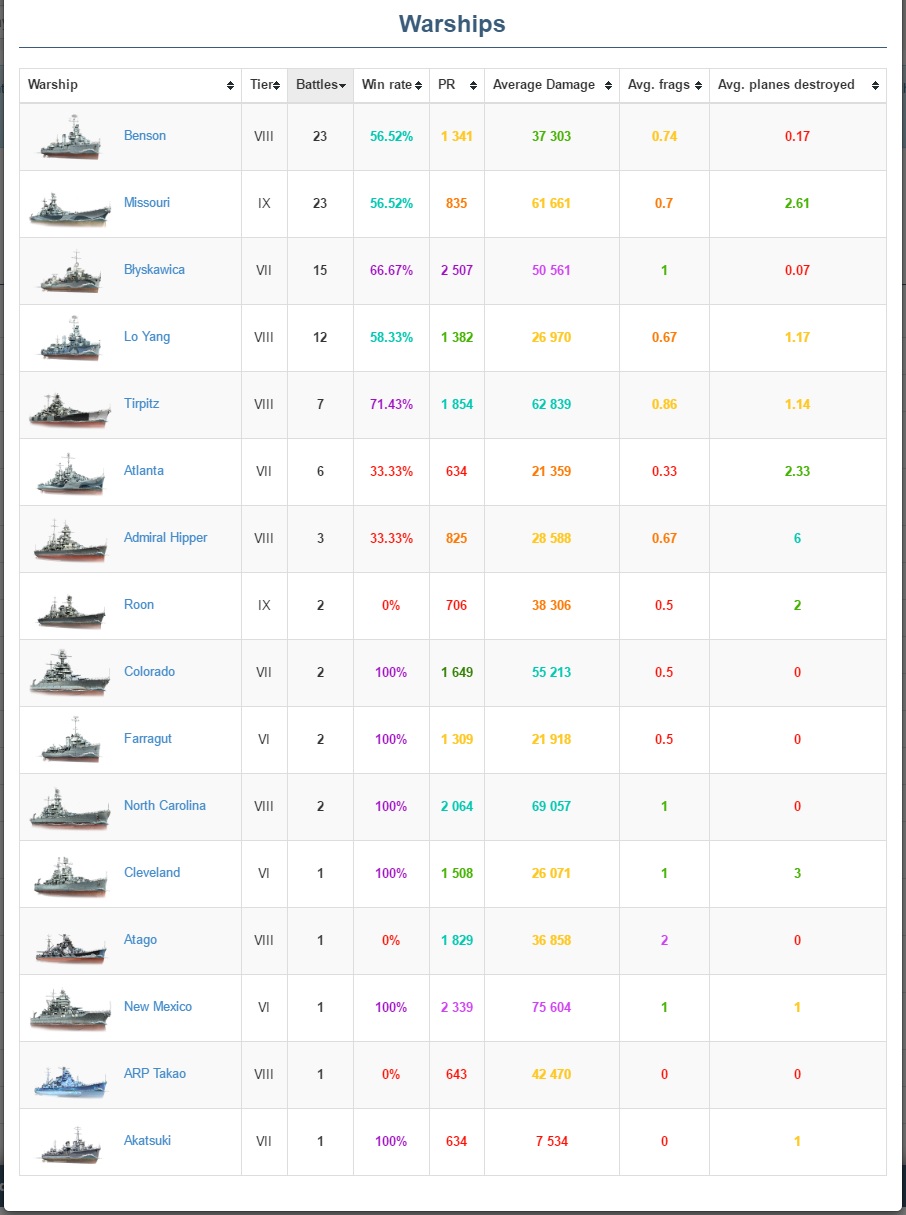906x1215 pixels.
Task: Open the Roon warship link
Action: [x=139, y=604]
